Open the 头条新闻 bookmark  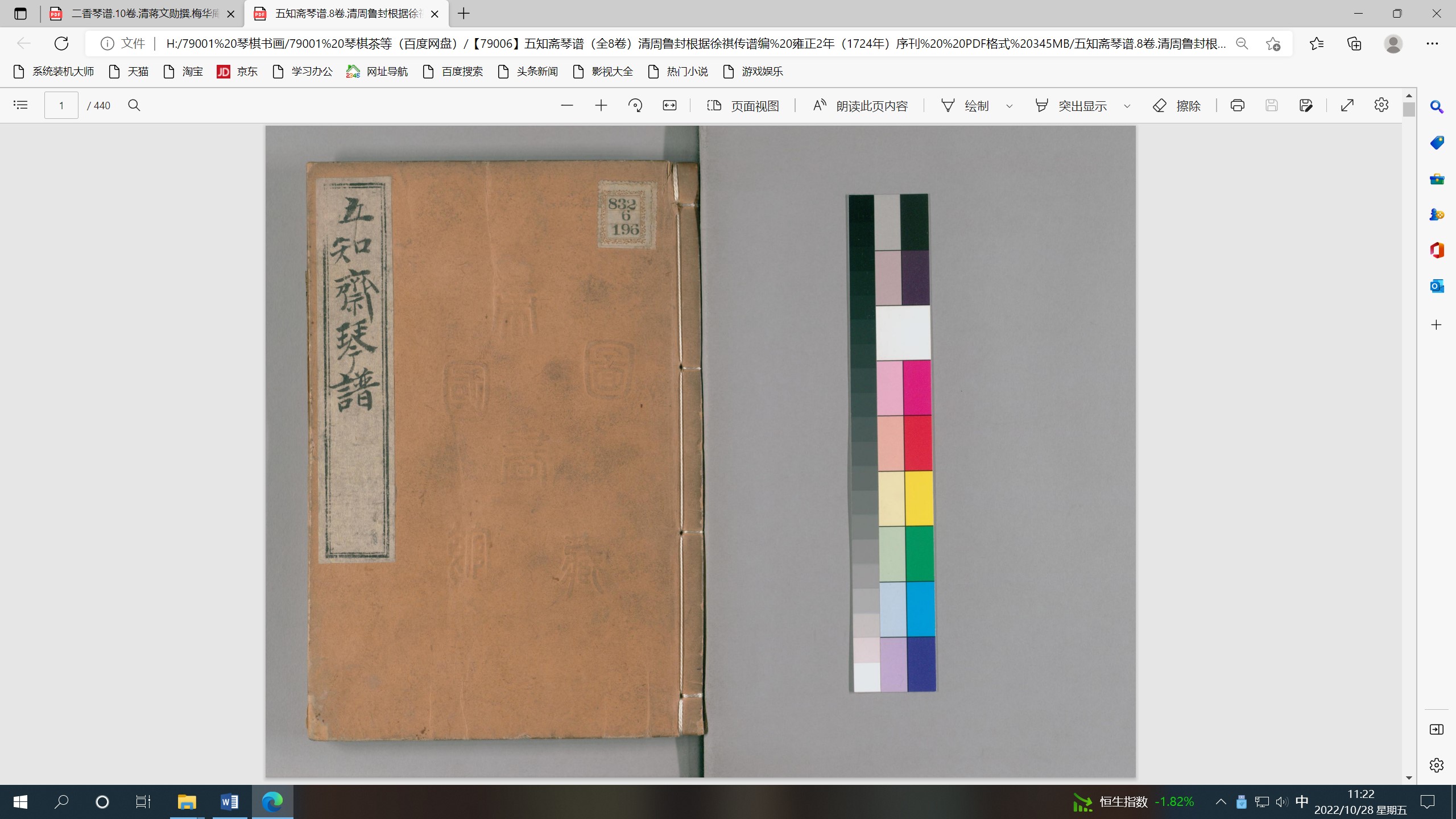pos(528,72)
